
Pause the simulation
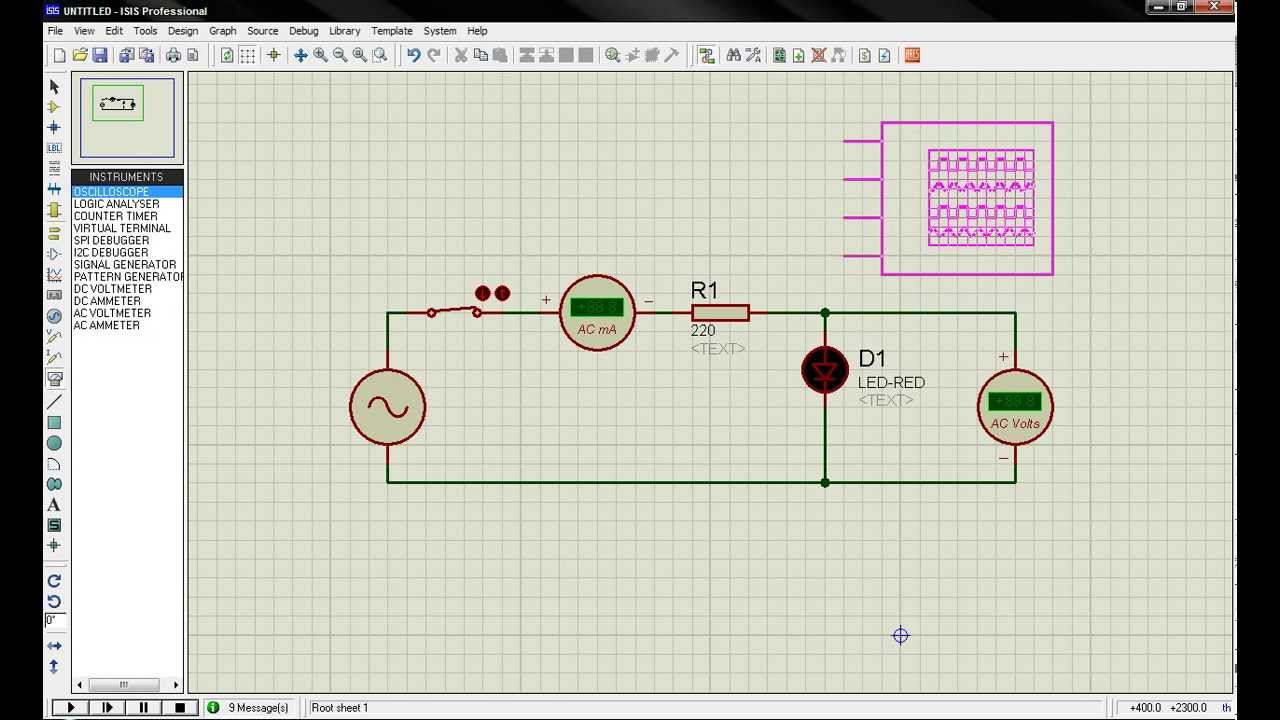click(x=143, y=707)
